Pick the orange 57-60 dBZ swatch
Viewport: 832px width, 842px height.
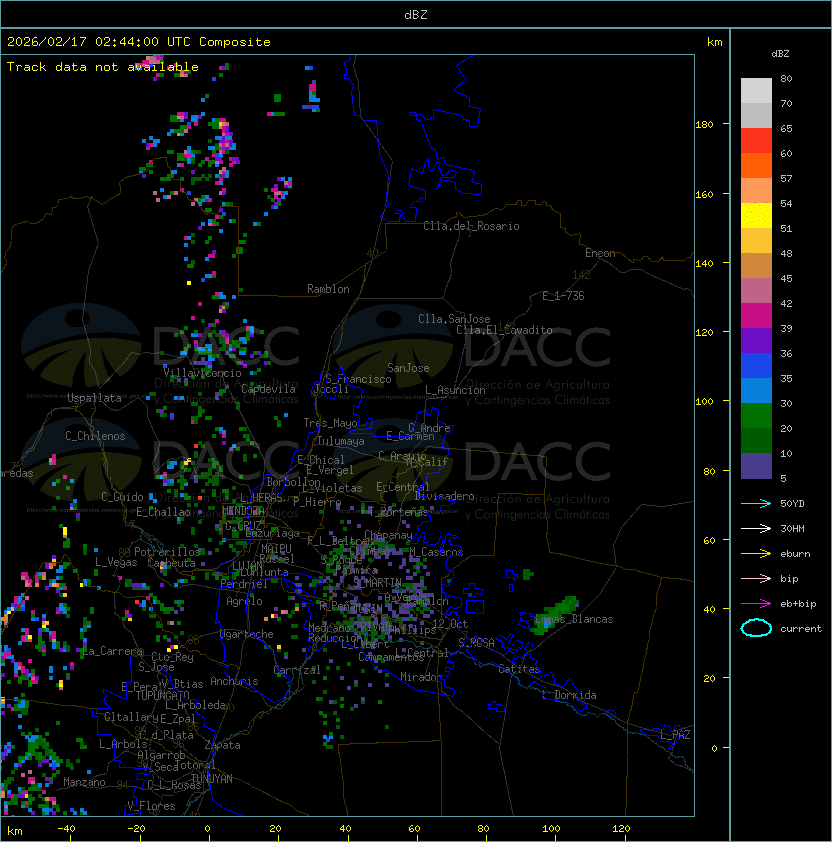pos(756,166)
